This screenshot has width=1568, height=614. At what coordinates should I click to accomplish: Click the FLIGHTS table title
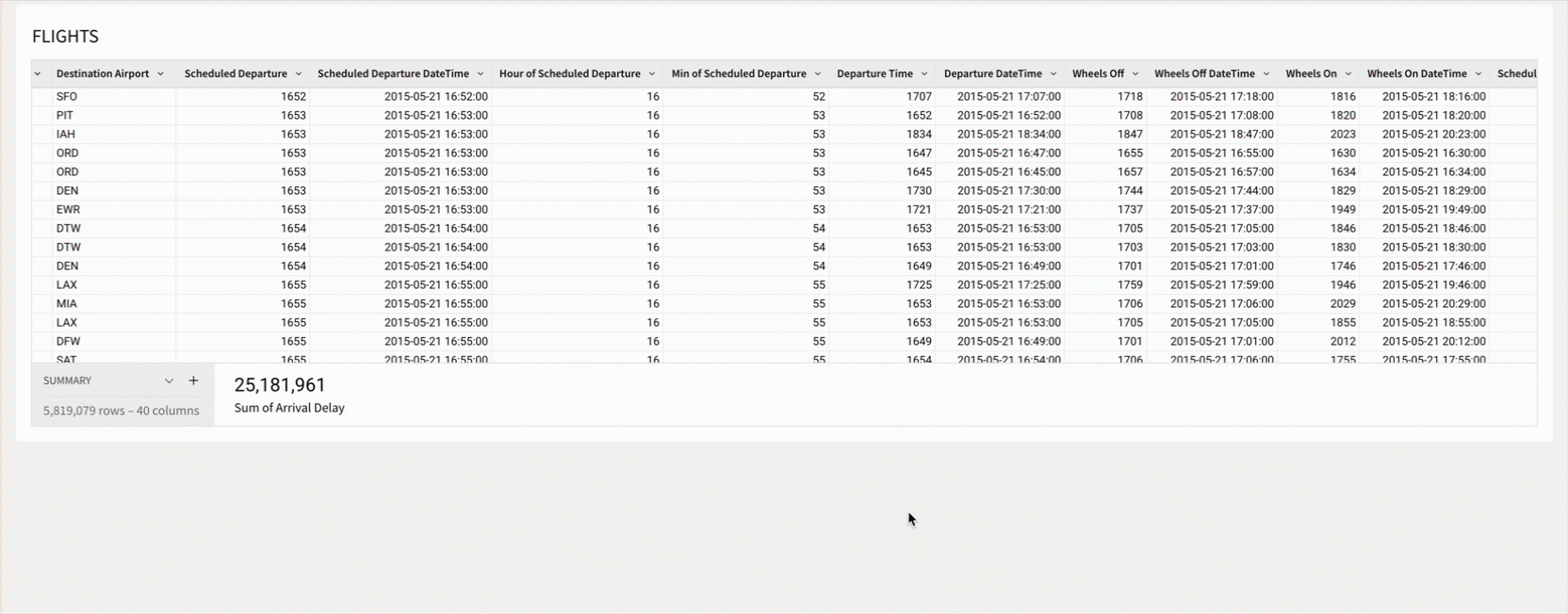tap(65, 37)
